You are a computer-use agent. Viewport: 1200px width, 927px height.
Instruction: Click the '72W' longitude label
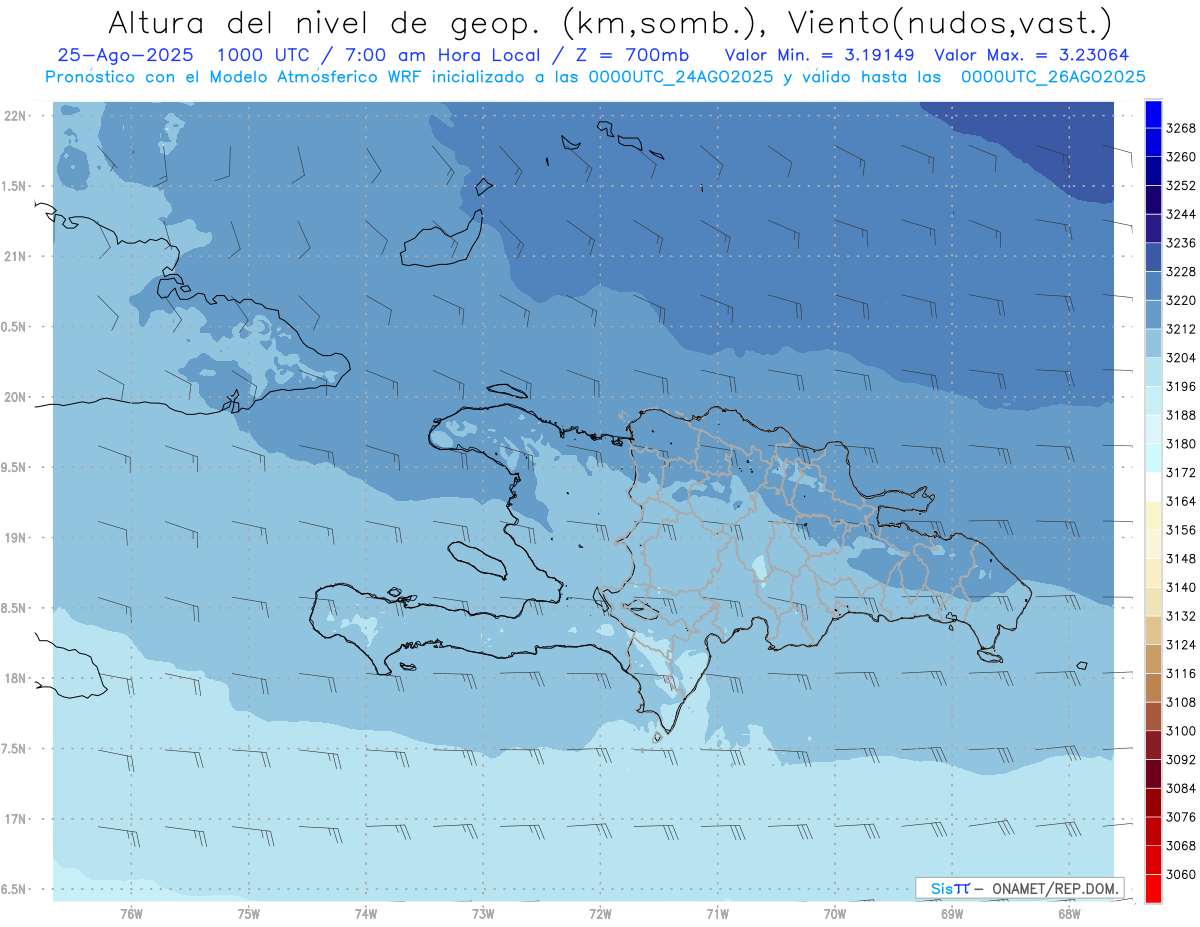[600, 913]
